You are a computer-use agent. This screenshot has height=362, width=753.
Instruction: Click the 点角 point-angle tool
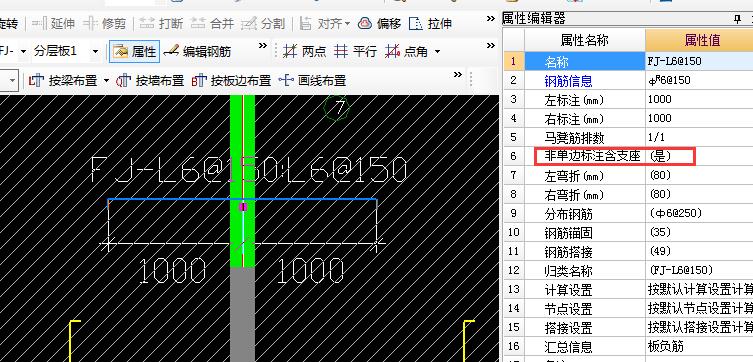407,51
